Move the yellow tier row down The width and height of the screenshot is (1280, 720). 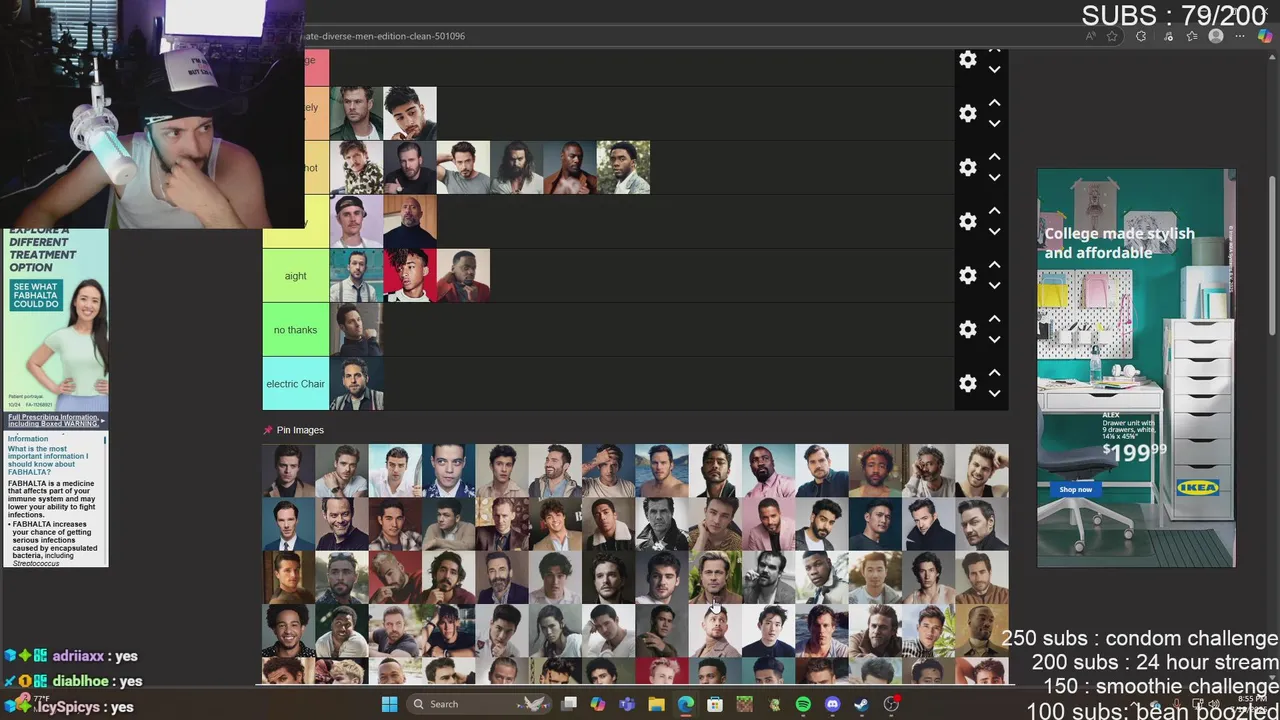click(994, 232)
